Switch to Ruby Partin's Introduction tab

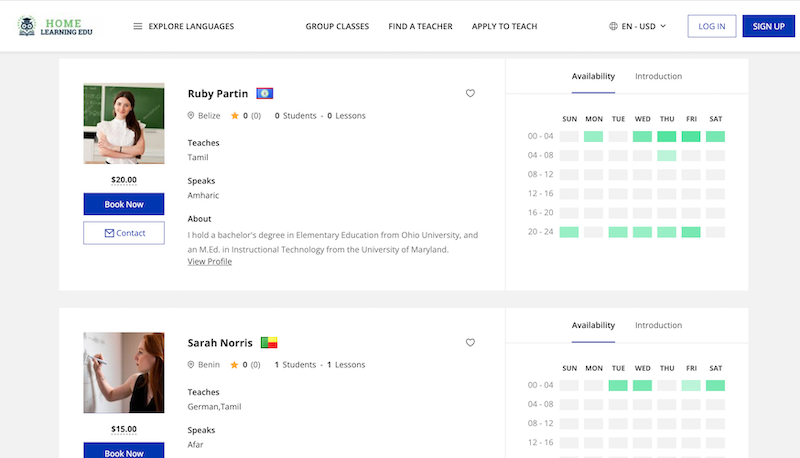(x=658, y=76)
